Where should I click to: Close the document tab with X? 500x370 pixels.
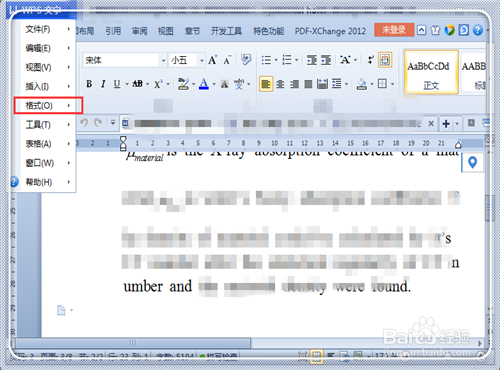tap(431, 124)
